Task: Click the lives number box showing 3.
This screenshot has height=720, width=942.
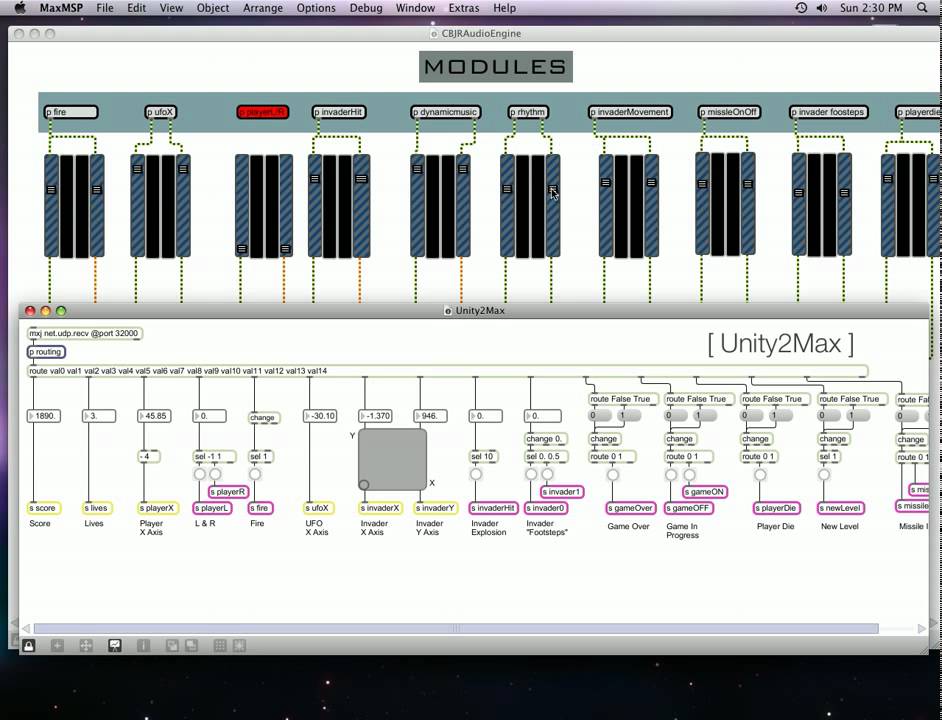Action: 99,416
